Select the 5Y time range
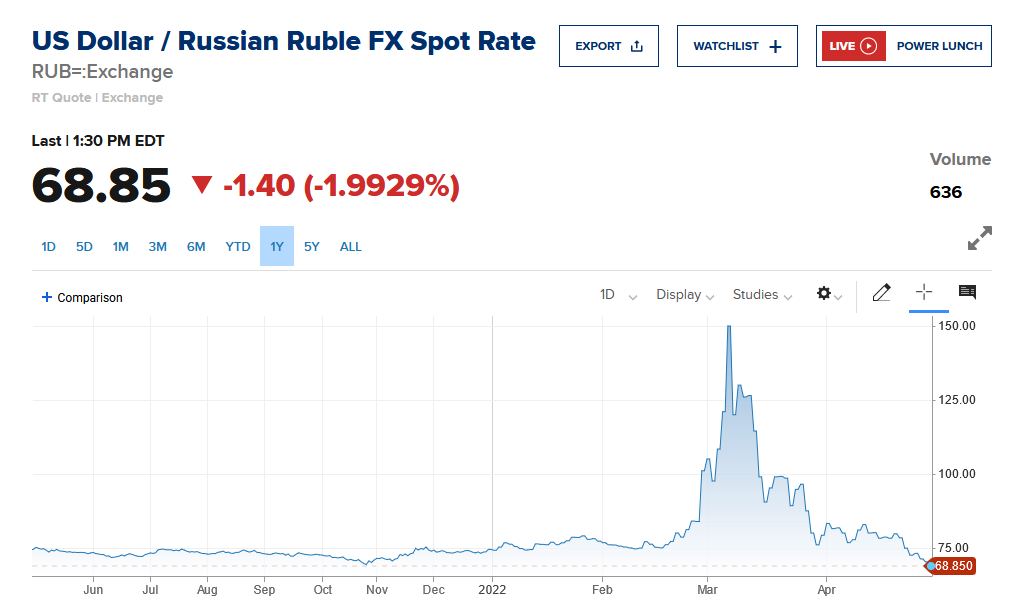Viewport: 1012px width, 613px height. 312,246
